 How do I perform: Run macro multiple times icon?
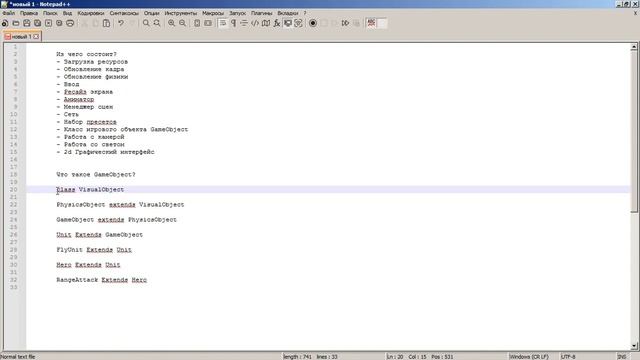[345, 23]
